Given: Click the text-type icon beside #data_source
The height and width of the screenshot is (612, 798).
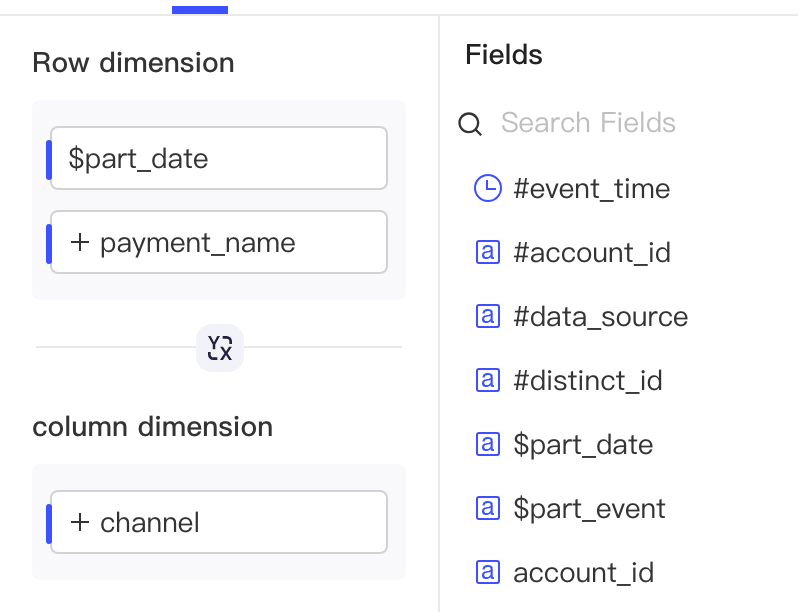Looking at the screenshot, I should [x=488, y=316].
